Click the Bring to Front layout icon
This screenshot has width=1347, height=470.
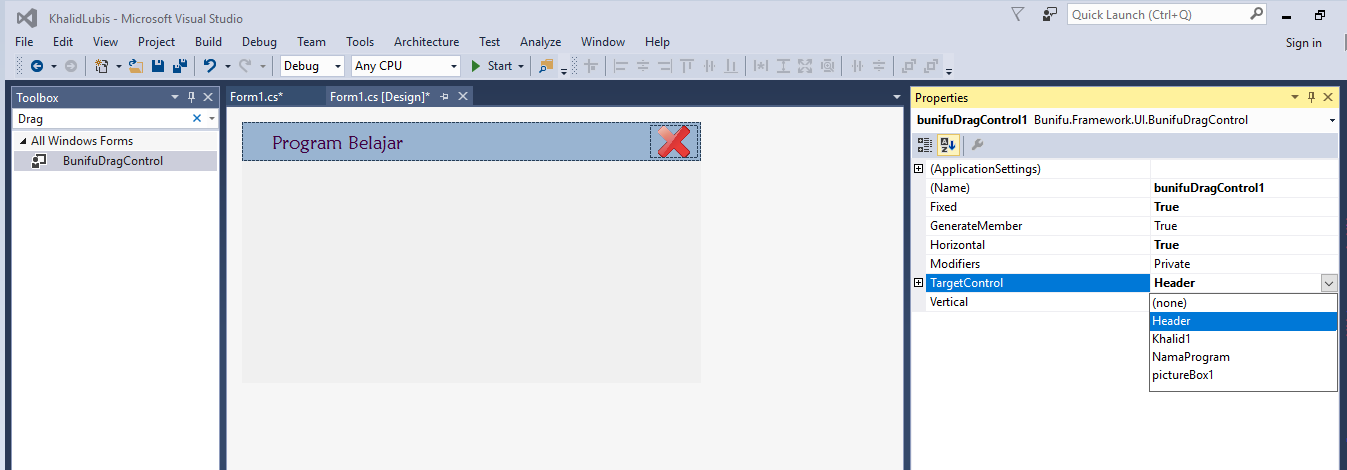909,66
